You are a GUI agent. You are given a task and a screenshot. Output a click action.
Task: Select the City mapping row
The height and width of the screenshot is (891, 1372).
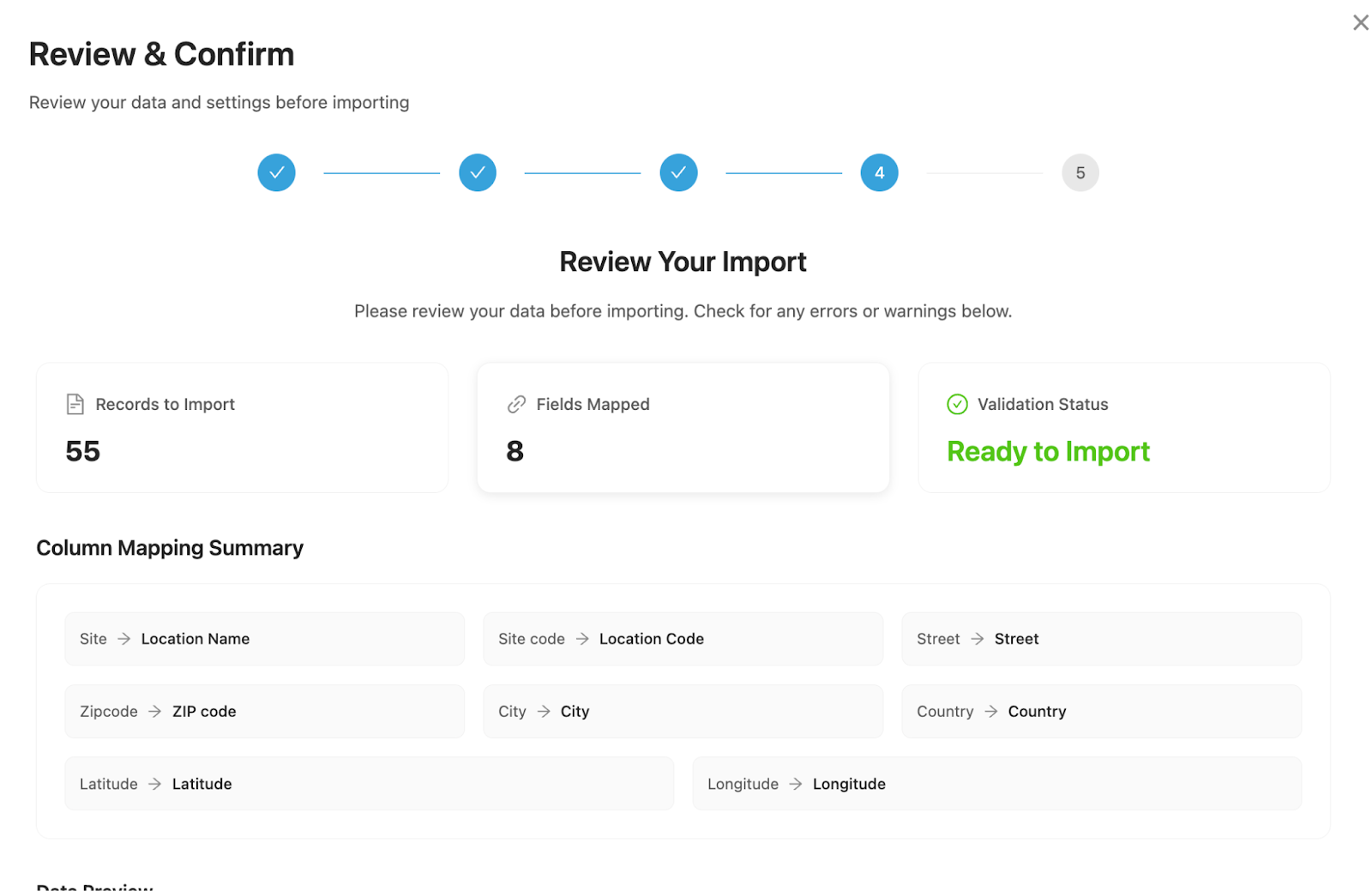point(683,711)
